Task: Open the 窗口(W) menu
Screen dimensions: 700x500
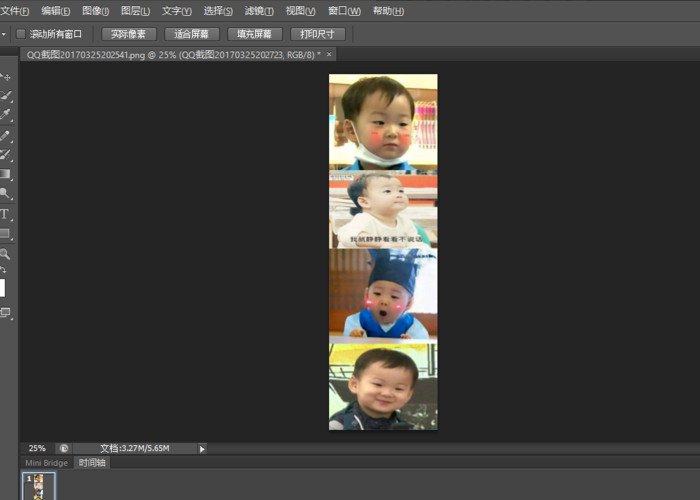Action: pos(344,11)
